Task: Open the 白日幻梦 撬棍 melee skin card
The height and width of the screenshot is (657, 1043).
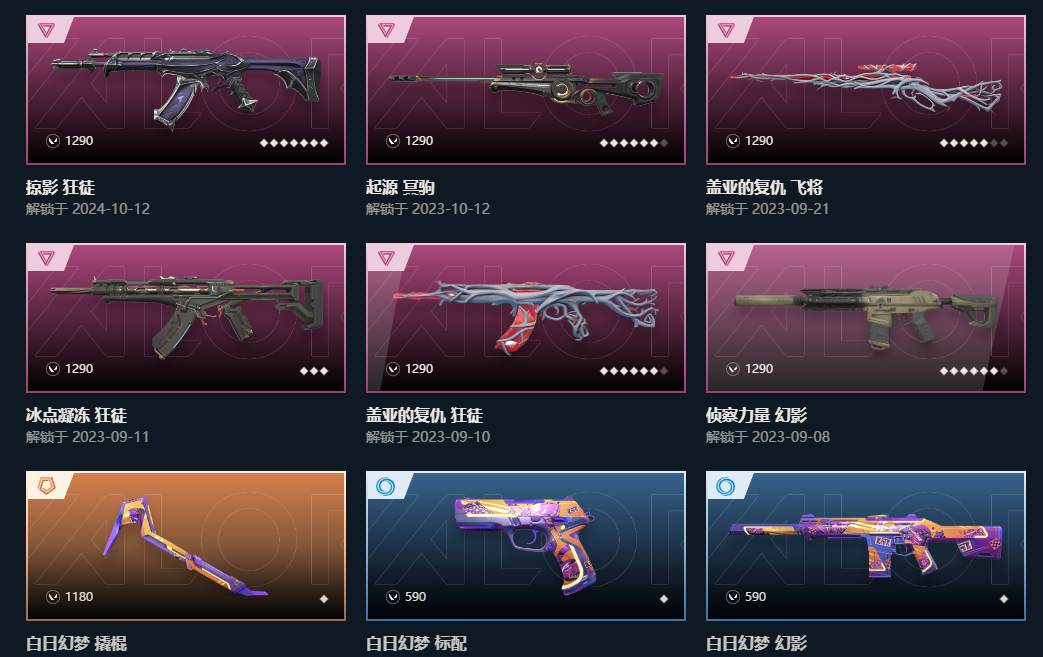Action: pos(186,546)
